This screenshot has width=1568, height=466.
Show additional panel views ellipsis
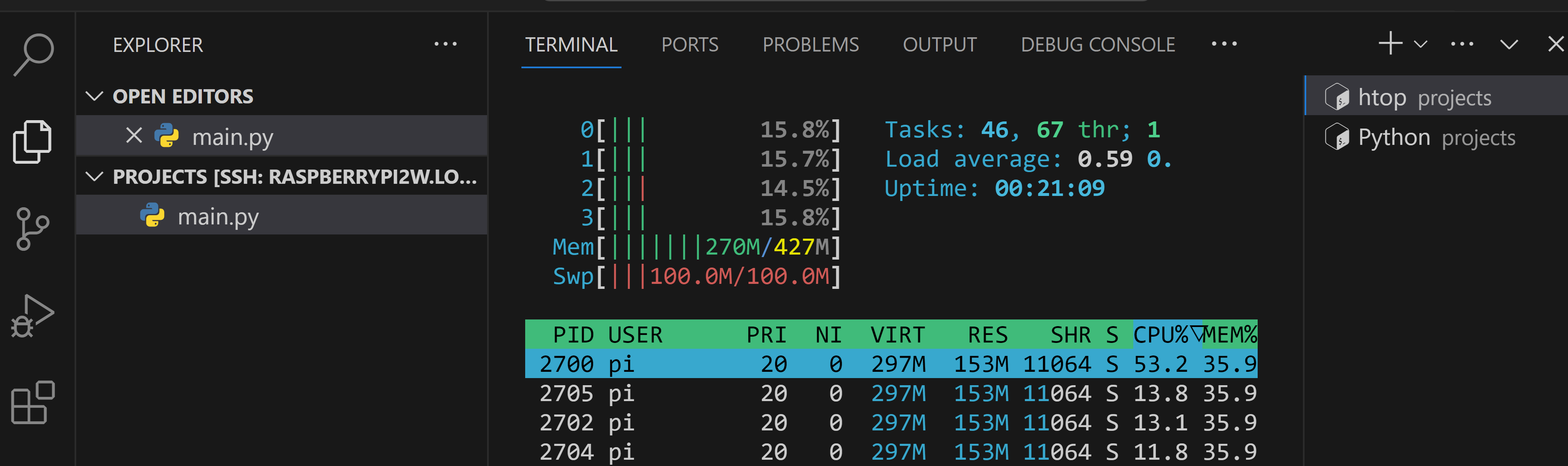click(1223, 44)
